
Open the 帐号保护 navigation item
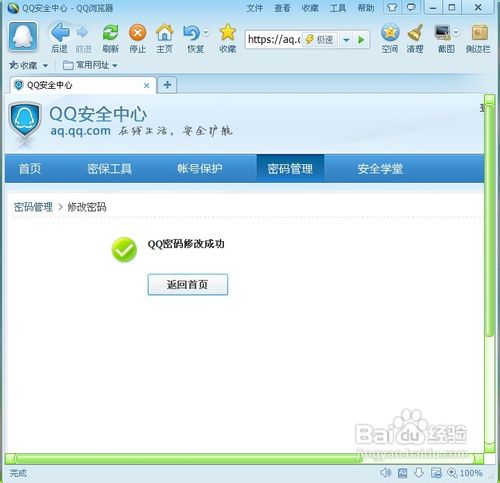[x=200, y=169]
